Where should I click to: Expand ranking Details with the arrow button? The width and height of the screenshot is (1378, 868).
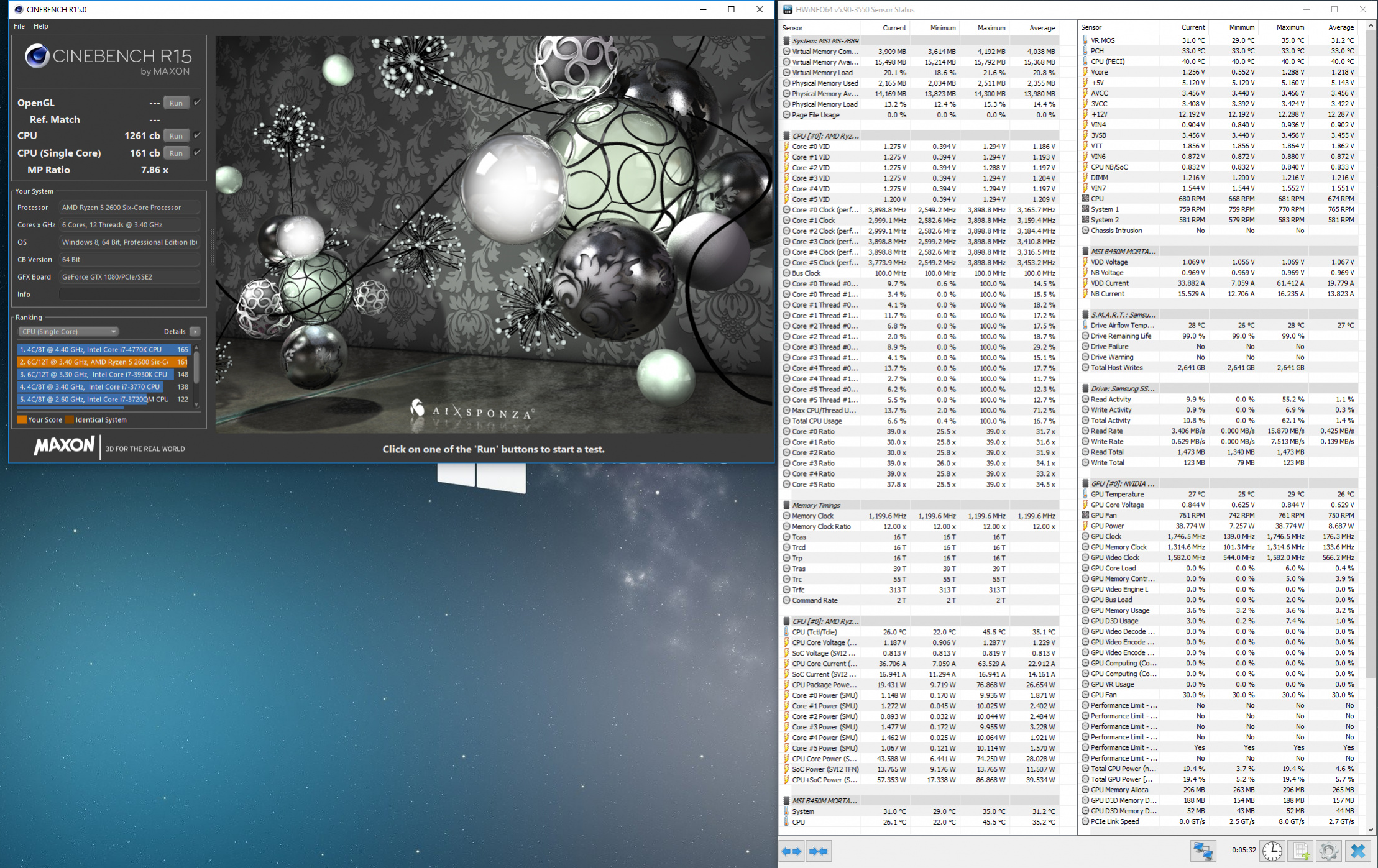click(195, 331)
